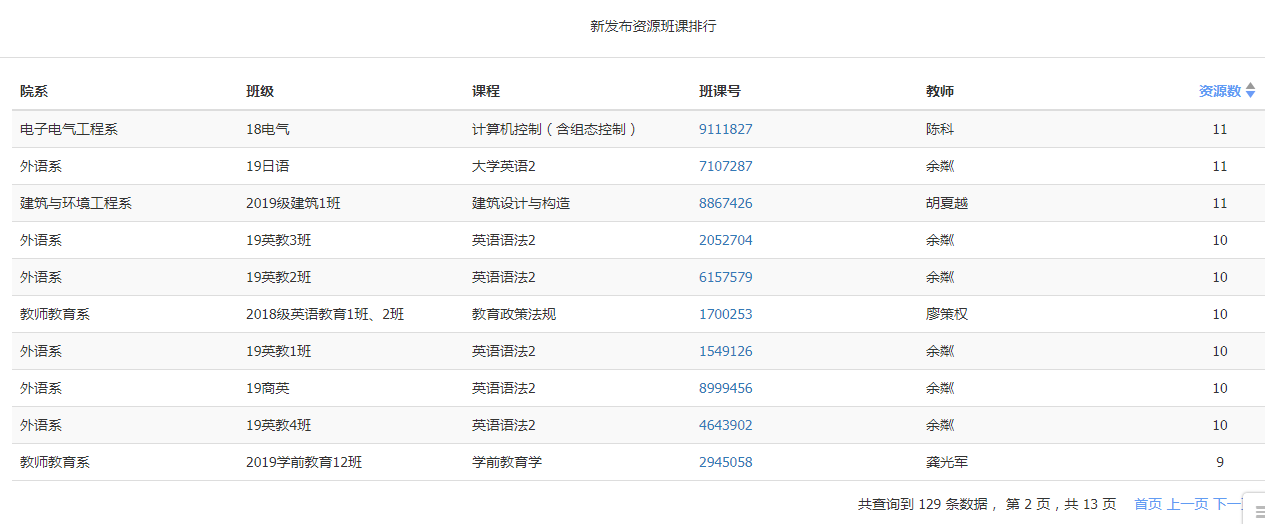Select the 2019学前教育12班 row cell
This screenshot has width=1265, height=524.
(x=304, y=462)
